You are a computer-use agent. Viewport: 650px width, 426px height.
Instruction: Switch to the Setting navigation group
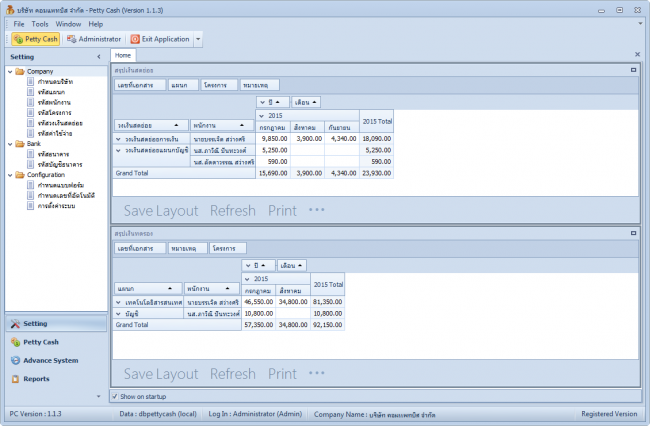tap(56, 324)
